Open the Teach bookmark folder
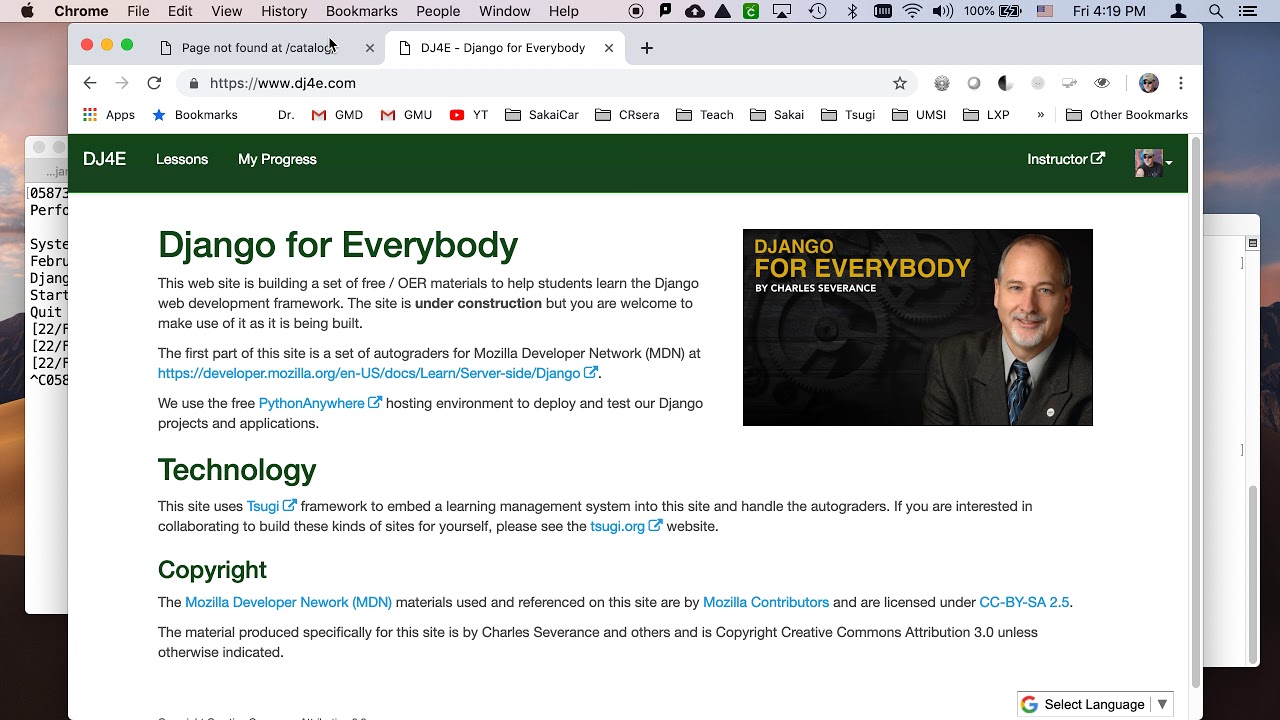Image resolution: width=1280 pixels, height=720 pixels. pos(705,115)
